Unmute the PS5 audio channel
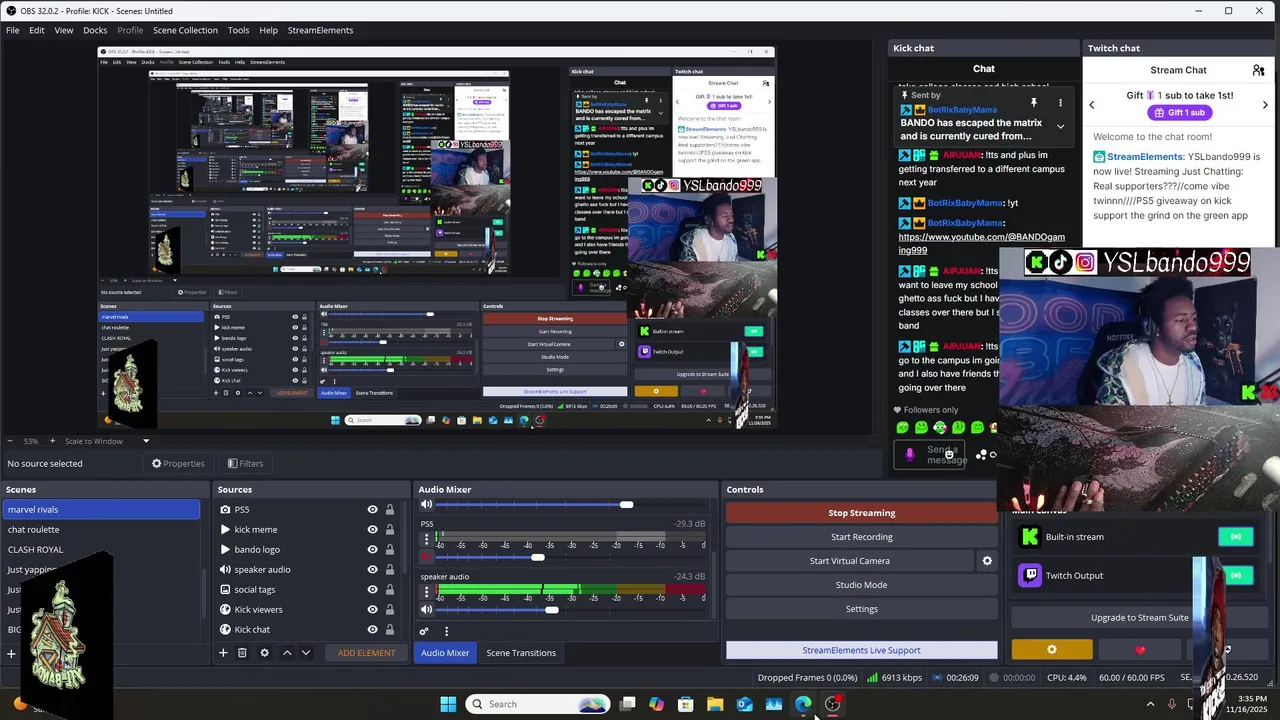1280x720 pixels. [427, 557]
